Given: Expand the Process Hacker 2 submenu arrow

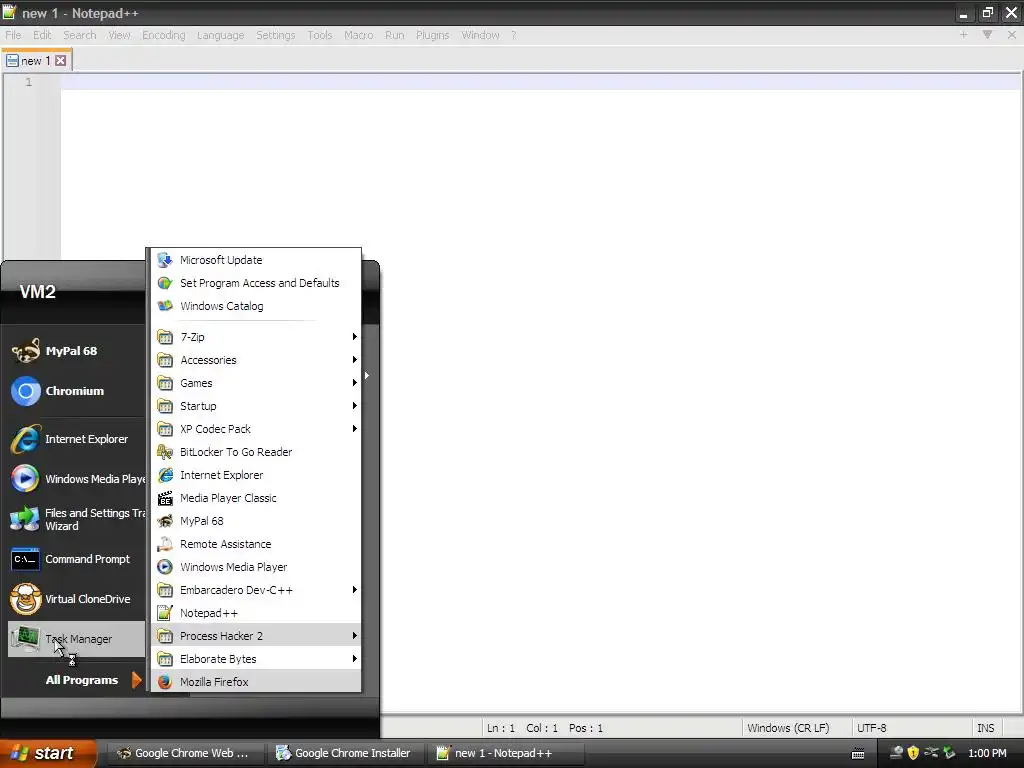Looking at the screenshot, I should (355, 636).
